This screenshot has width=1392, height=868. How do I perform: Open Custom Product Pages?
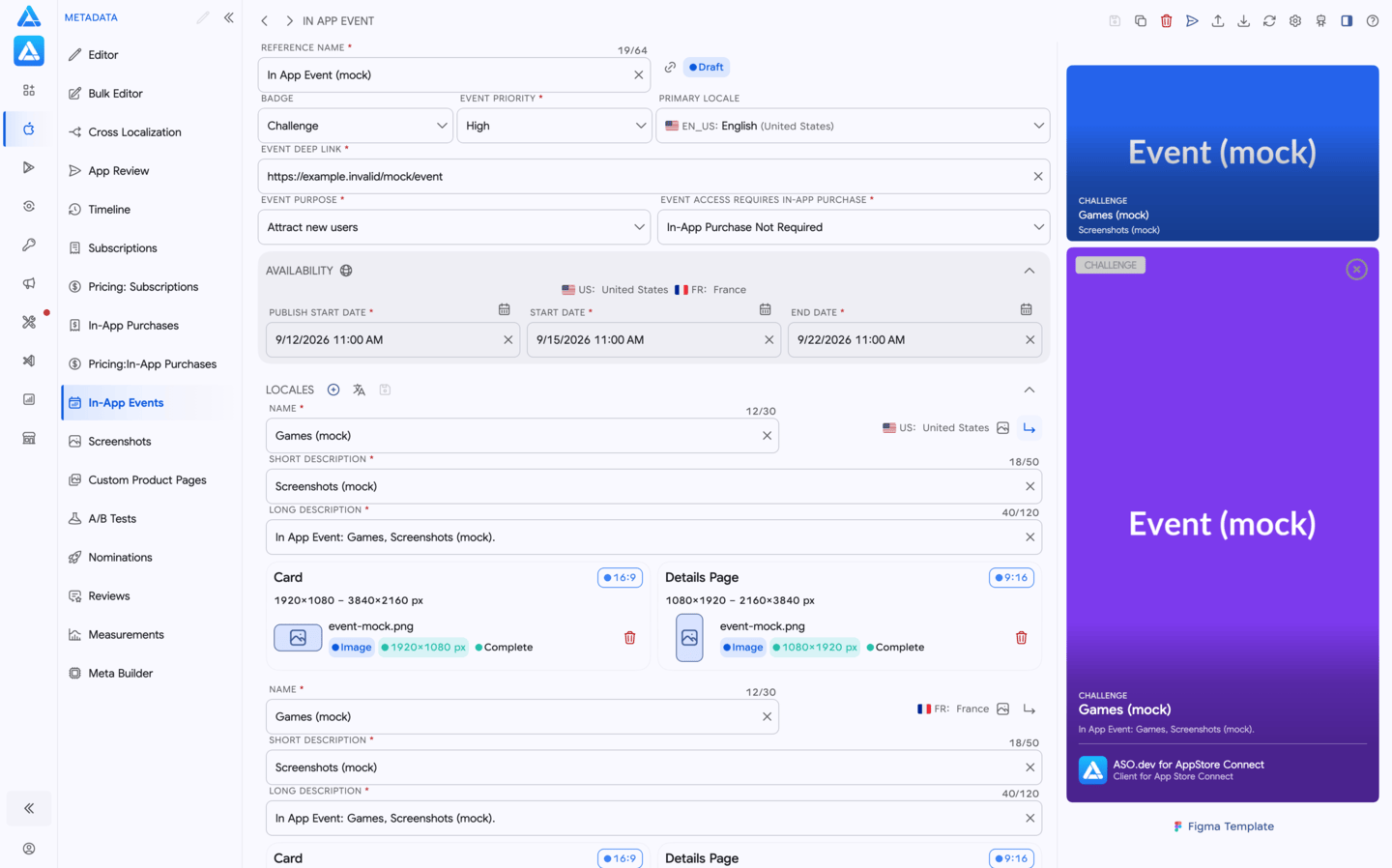[x=148, y=480]
